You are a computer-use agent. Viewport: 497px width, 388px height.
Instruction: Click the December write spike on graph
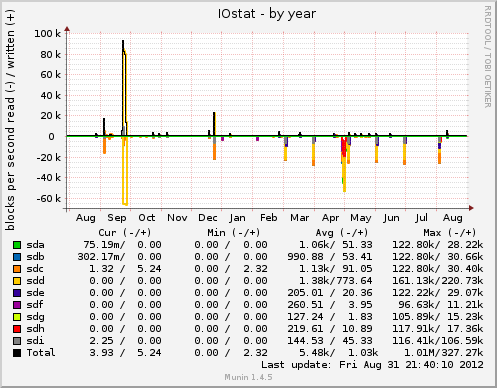point(214,124)
